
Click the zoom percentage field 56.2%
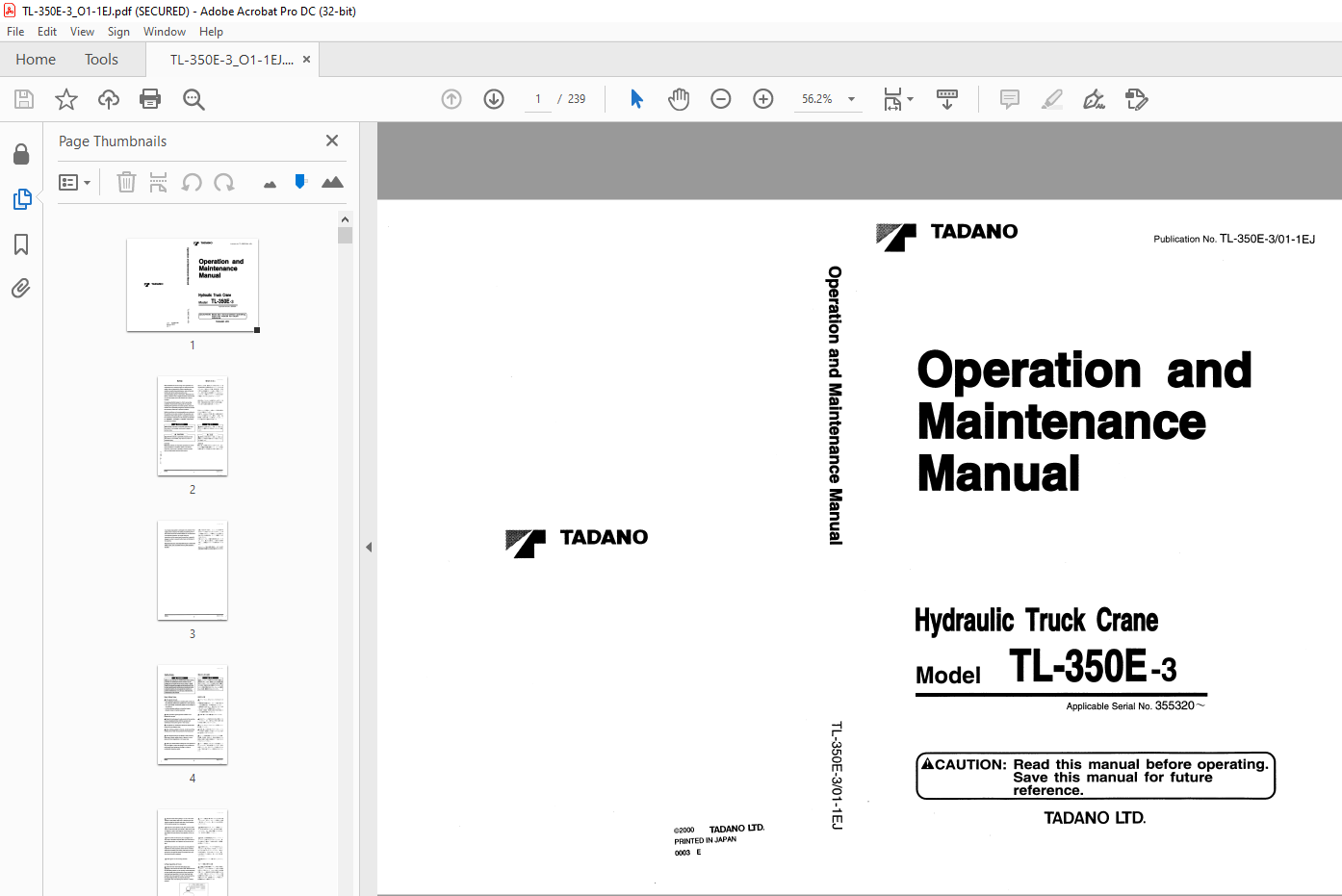coord(817,99)
